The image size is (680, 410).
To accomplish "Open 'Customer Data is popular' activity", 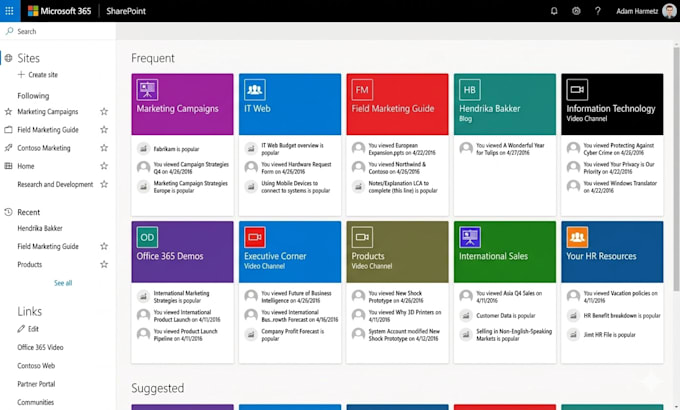I will click(x=506, y=315).
